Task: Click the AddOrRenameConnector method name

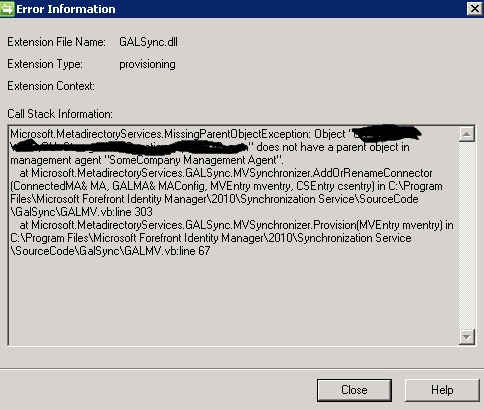Action: 372,173
